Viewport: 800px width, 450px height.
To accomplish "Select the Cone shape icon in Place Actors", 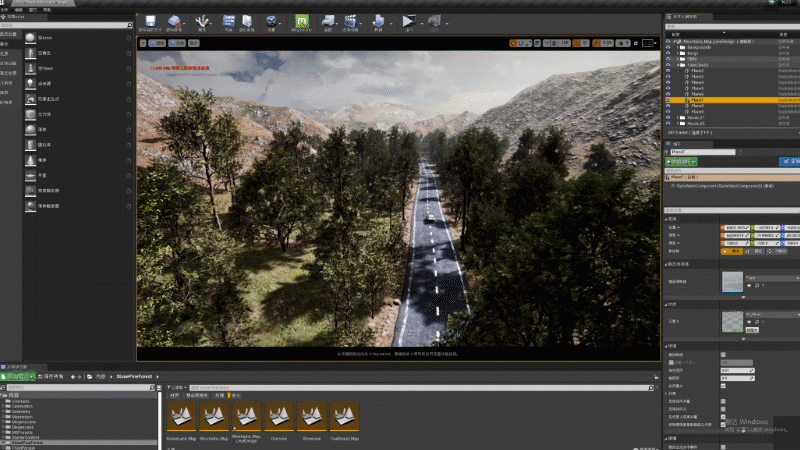I will point(31,160).
